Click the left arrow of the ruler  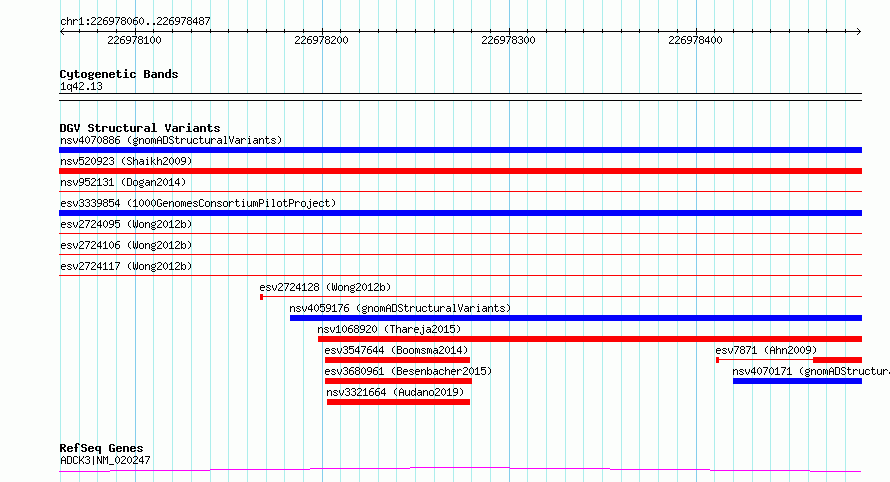62,32
